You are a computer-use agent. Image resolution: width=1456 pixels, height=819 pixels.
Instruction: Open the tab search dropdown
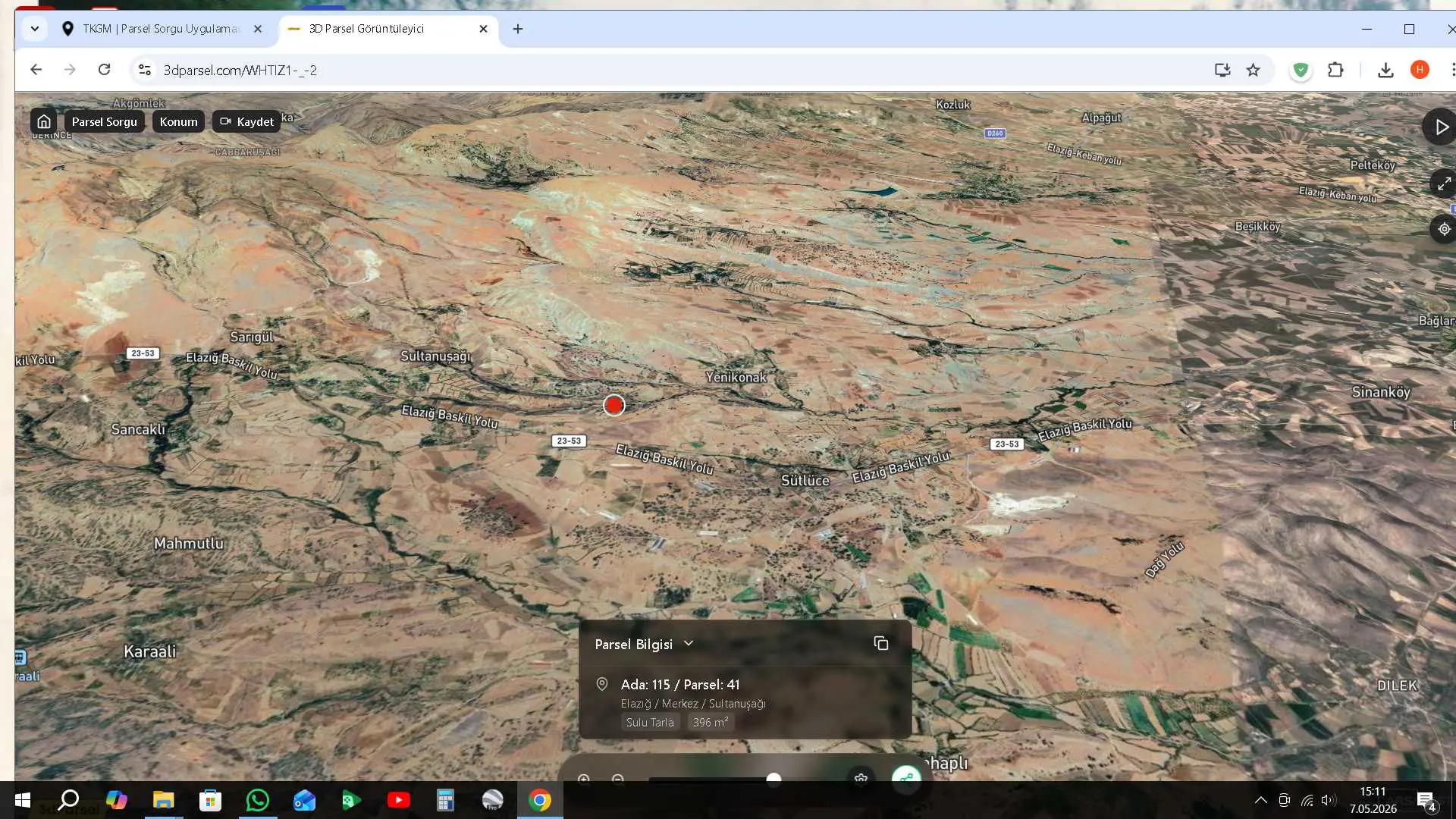pos(34,29)
